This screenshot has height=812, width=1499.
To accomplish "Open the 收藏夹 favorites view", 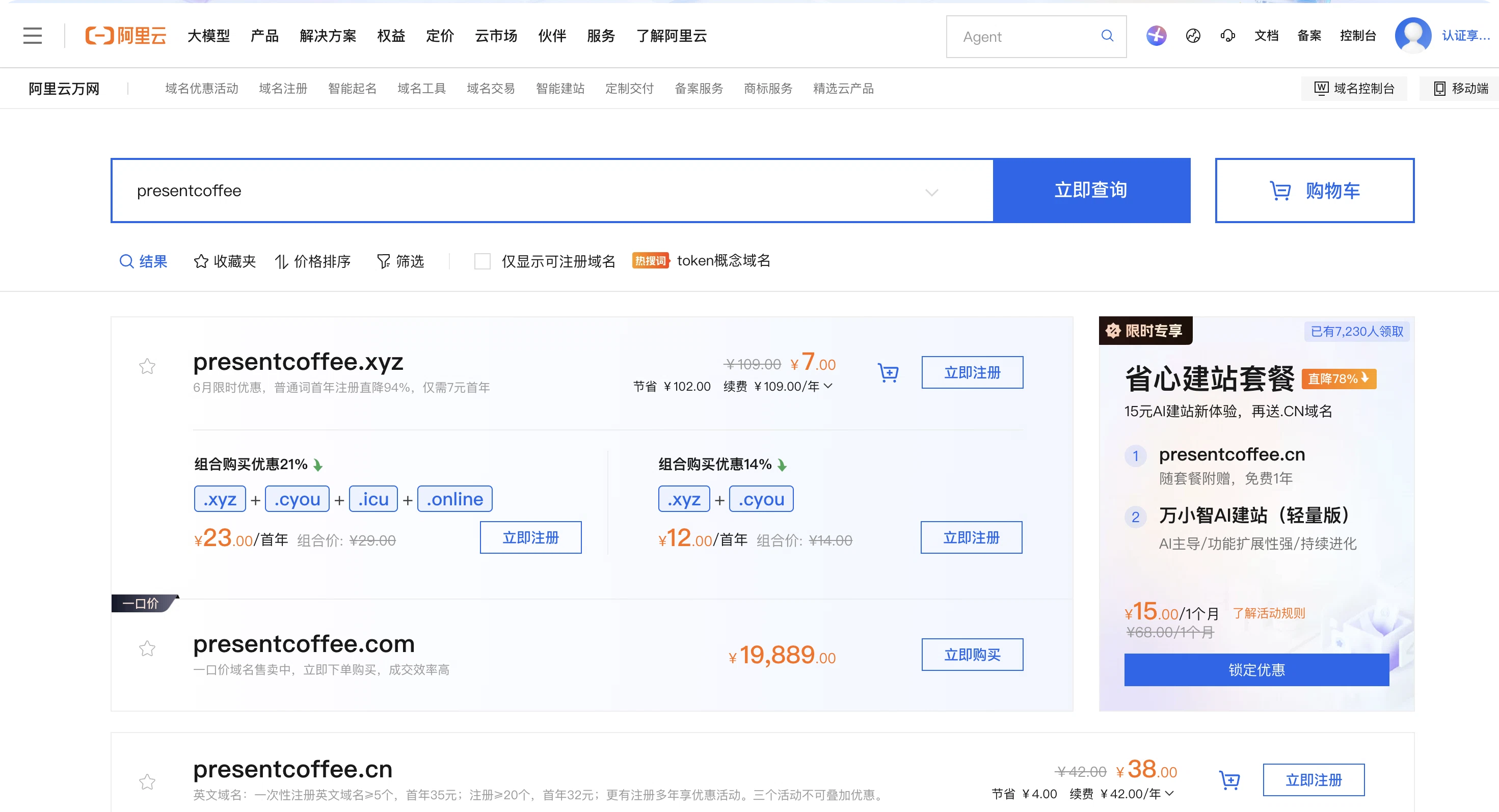I will pyautogui.click(x=225, y=262).
